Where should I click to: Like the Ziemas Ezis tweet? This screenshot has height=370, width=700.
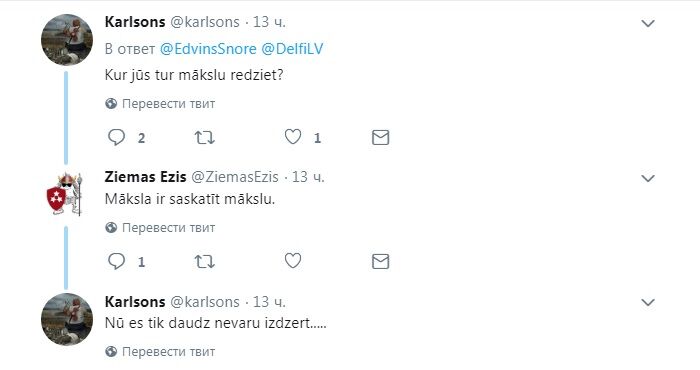(x=293, y=261)
